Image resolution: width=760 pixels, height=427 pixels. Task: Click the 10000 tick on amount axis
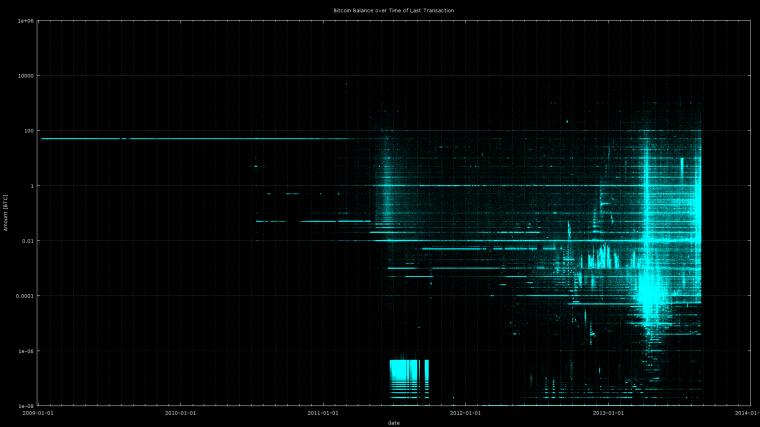pyautogui.click(x=24, y=76)
